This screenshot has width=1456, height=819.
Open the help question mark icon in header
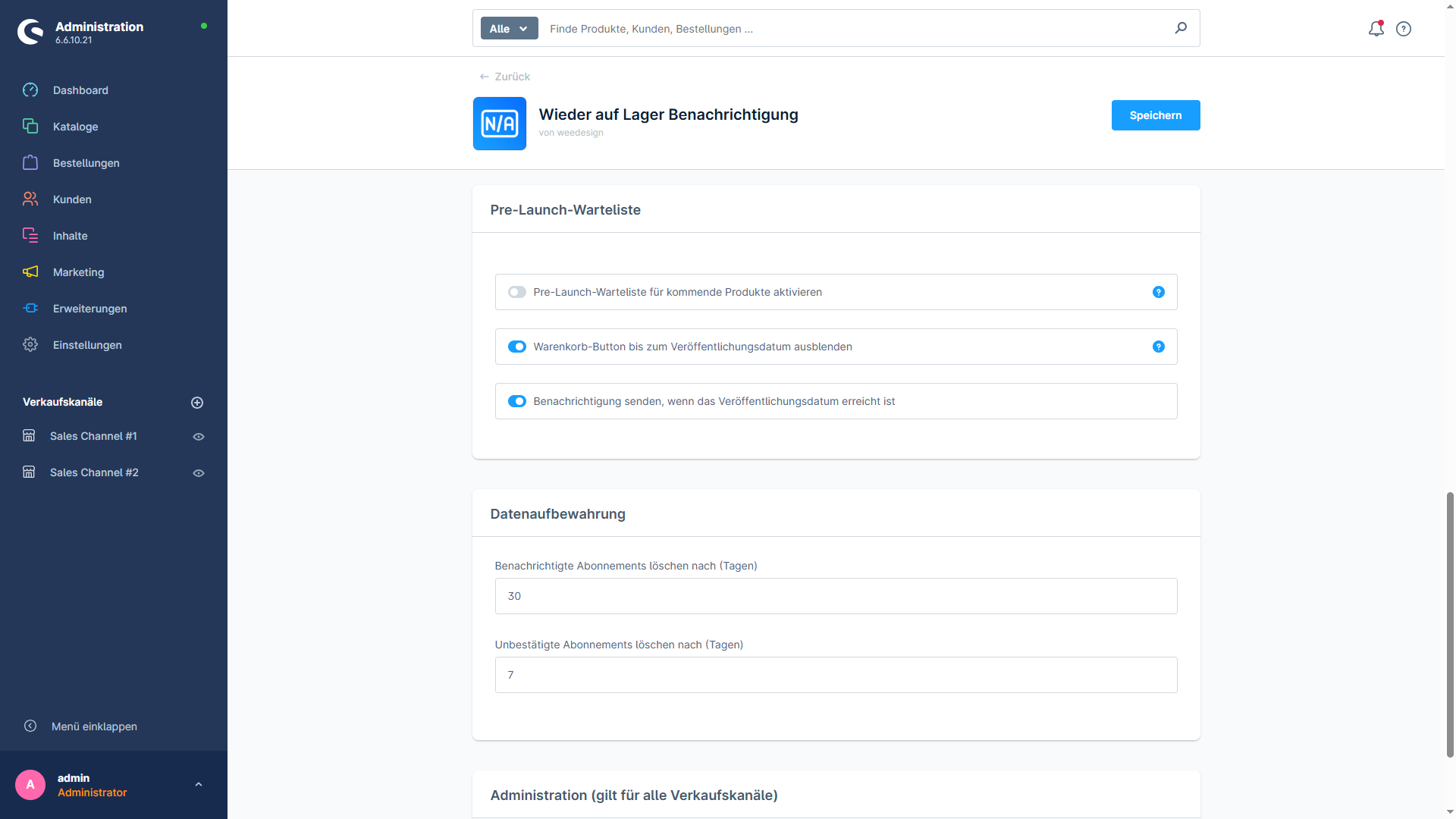pyautogui.click(x=1404, y=29)
